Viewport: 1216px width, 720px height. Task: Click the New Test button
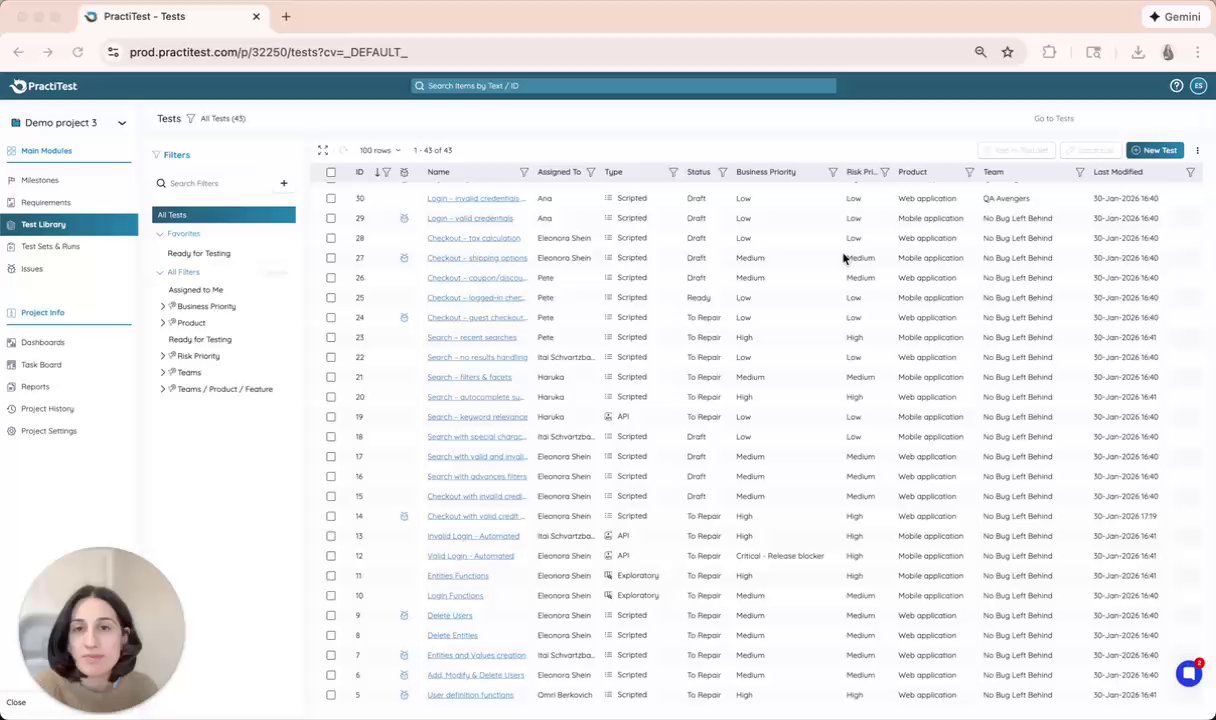coord(1155,150)
